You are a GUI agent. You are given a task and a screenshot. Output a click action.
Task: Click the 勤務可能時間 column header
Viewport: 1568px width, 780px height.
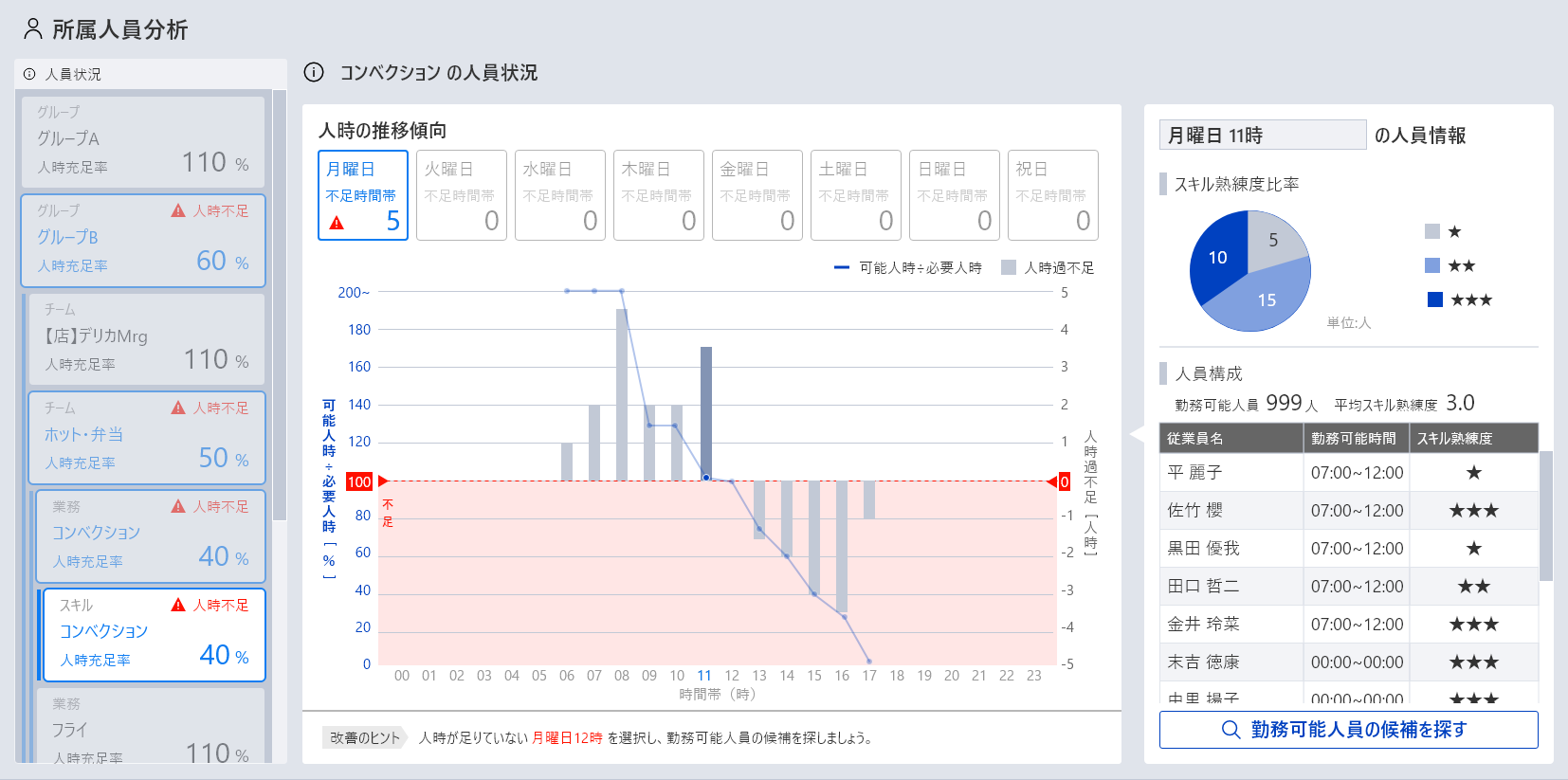[1356, 438]
